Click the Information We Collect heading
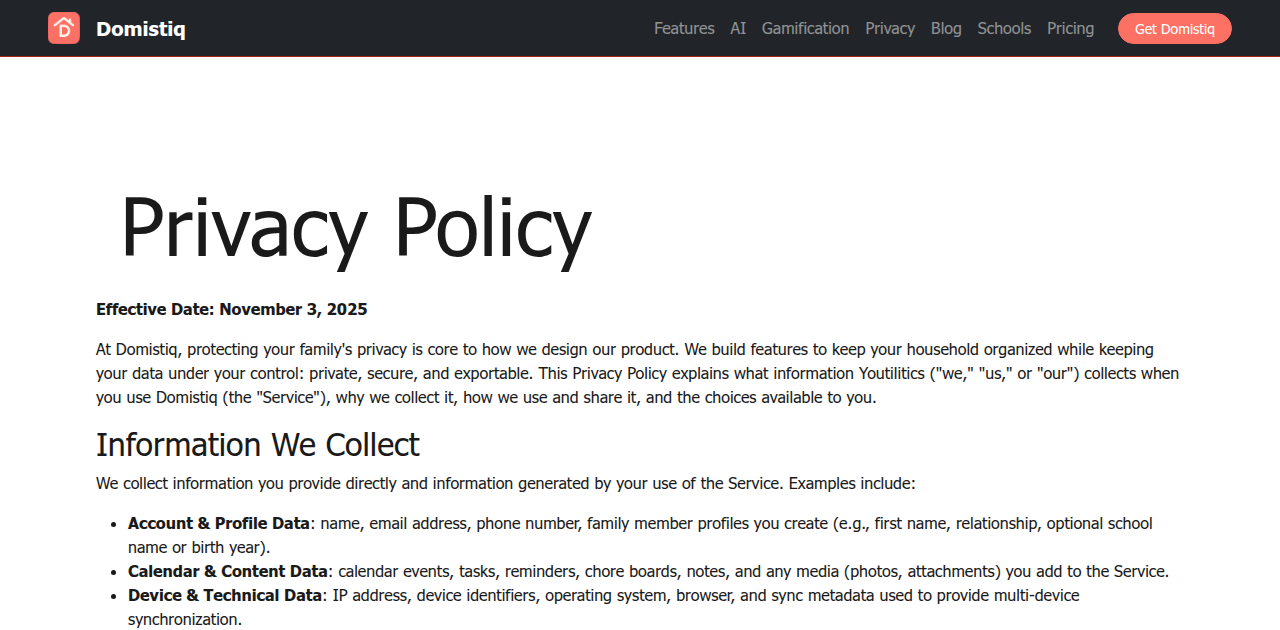The width and height of the screenshot is (1280, 630). (x=258, y=444)
